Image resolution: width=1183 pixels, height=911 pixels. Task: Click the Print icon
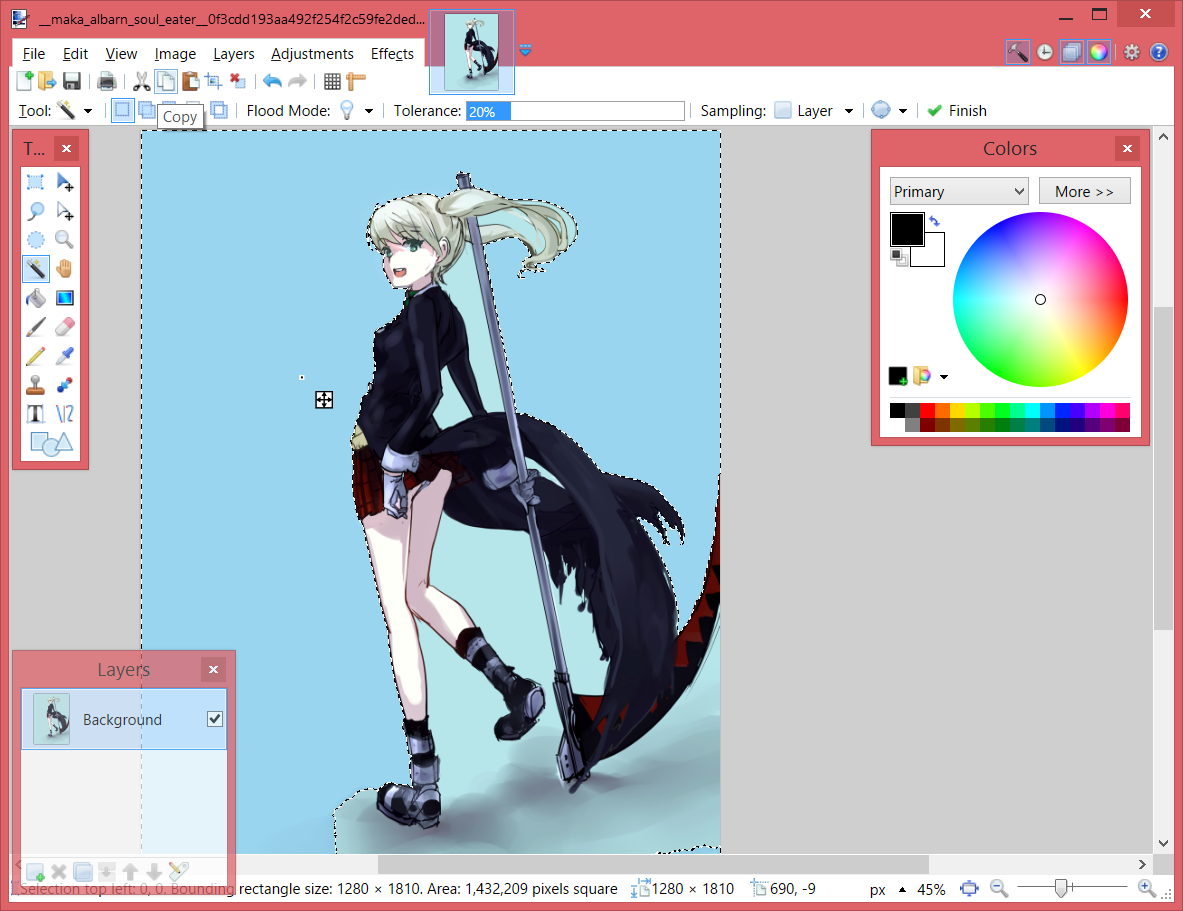point(107,81)
